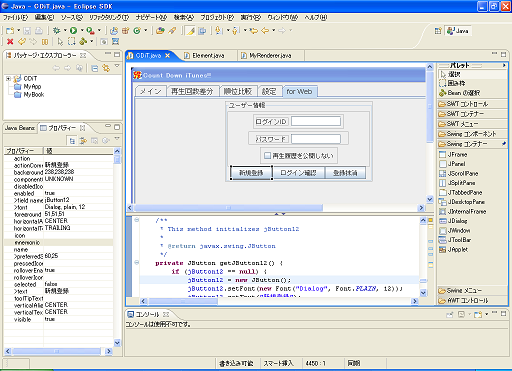This screenshot has height=371, width=512.
Task: Pick JFrame from the palette
Action: 453,155
